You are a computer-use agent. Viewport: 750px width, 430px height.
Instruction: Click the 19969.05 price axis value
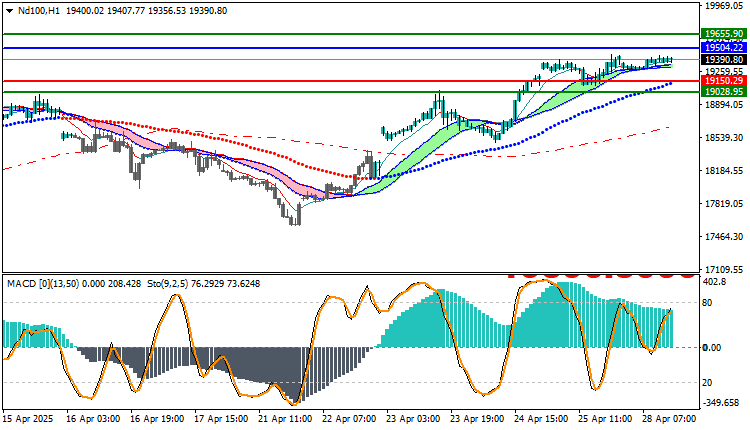coord(724,5)
